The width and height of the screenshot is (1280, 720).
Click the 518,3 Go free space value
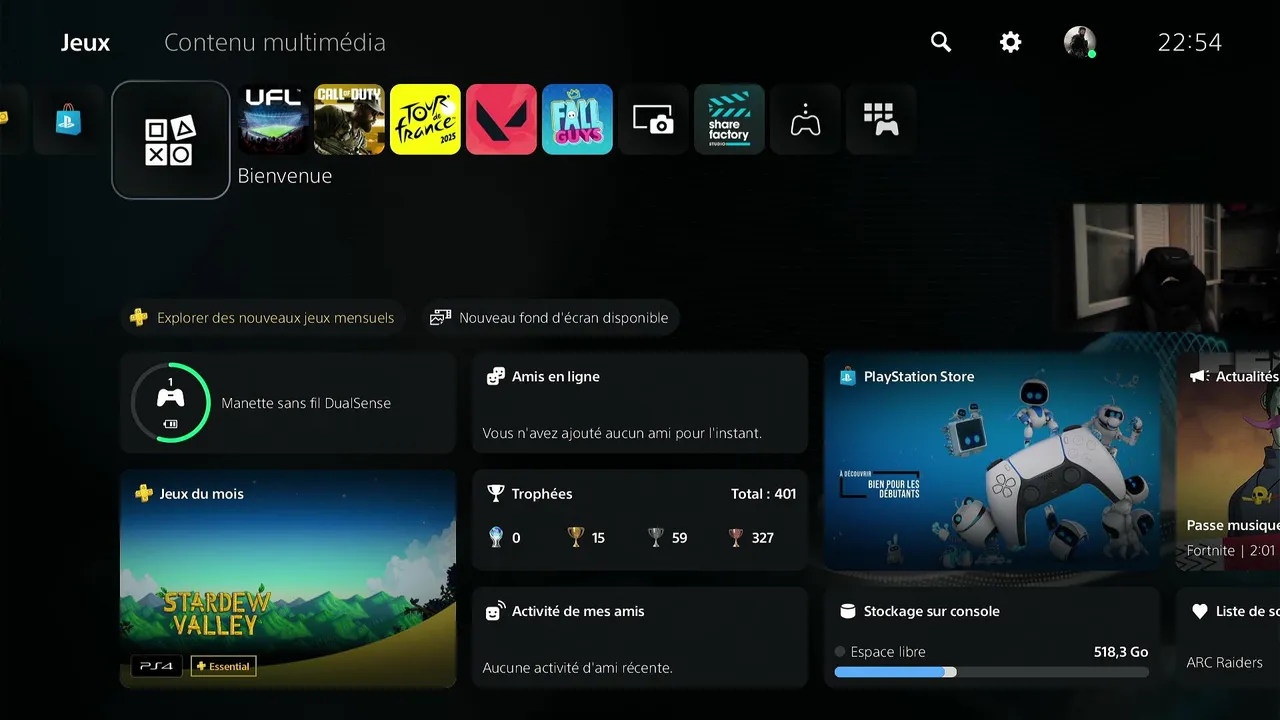[1121, 652]
